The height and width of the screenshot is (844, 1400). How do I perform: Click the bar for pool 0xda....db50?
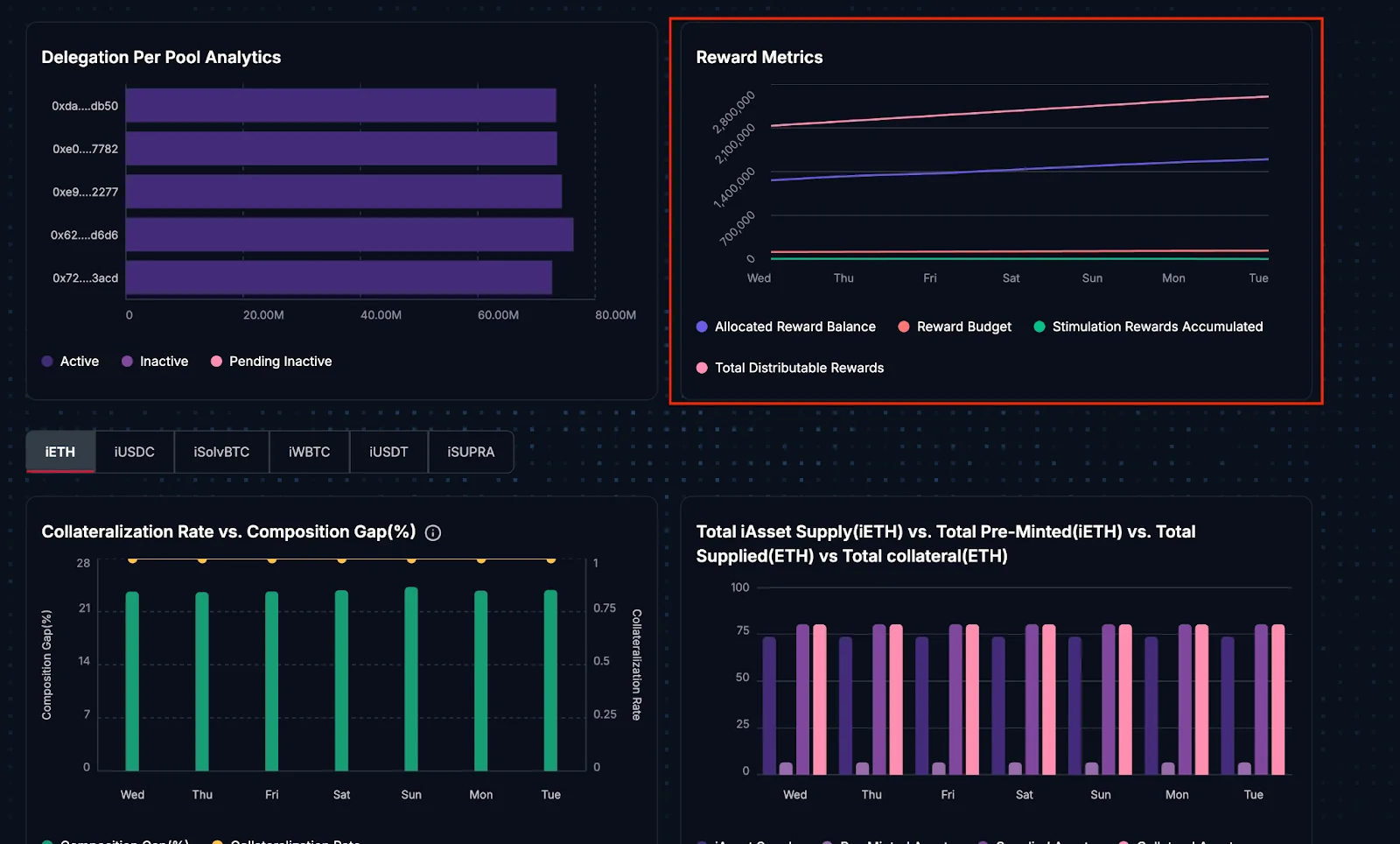tap(341, 105)
